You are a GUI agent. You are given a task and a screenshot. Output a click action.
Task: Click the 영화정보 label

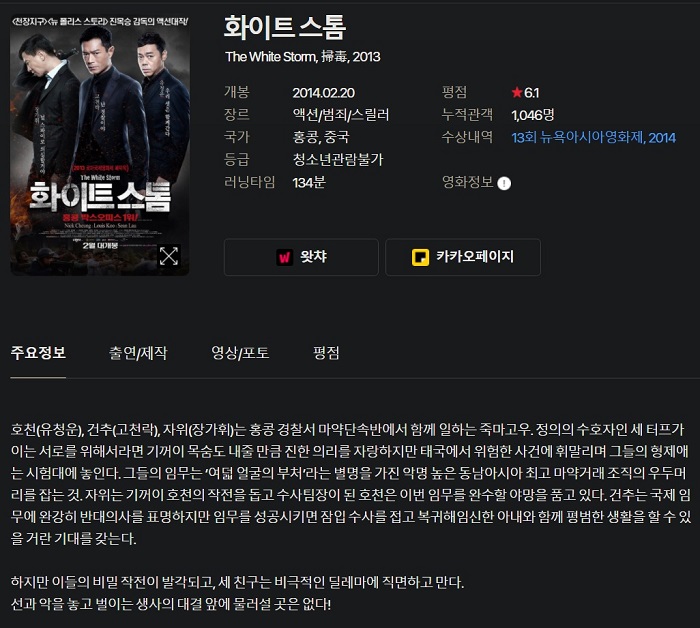467,182
